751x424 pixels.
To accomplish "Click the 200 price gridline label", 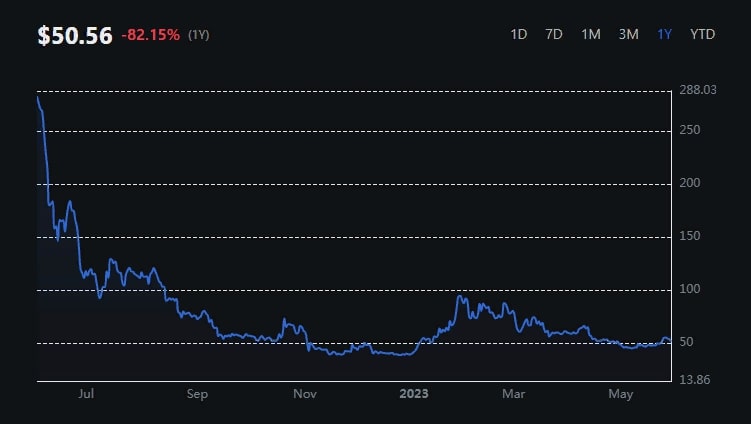I will coord(690,183).
